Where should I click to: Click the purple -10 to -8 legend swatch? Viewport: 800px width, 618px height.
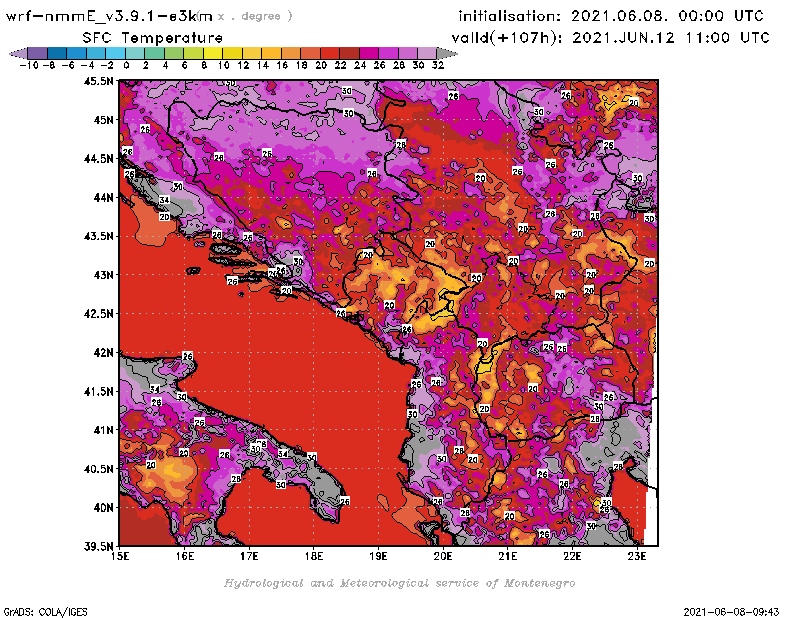pos(38,53)
